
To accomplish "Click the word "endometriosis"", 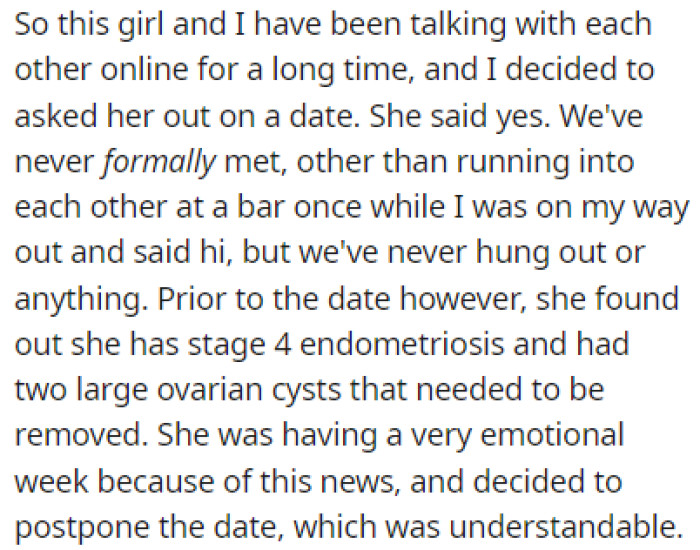I will click(402, 344).
